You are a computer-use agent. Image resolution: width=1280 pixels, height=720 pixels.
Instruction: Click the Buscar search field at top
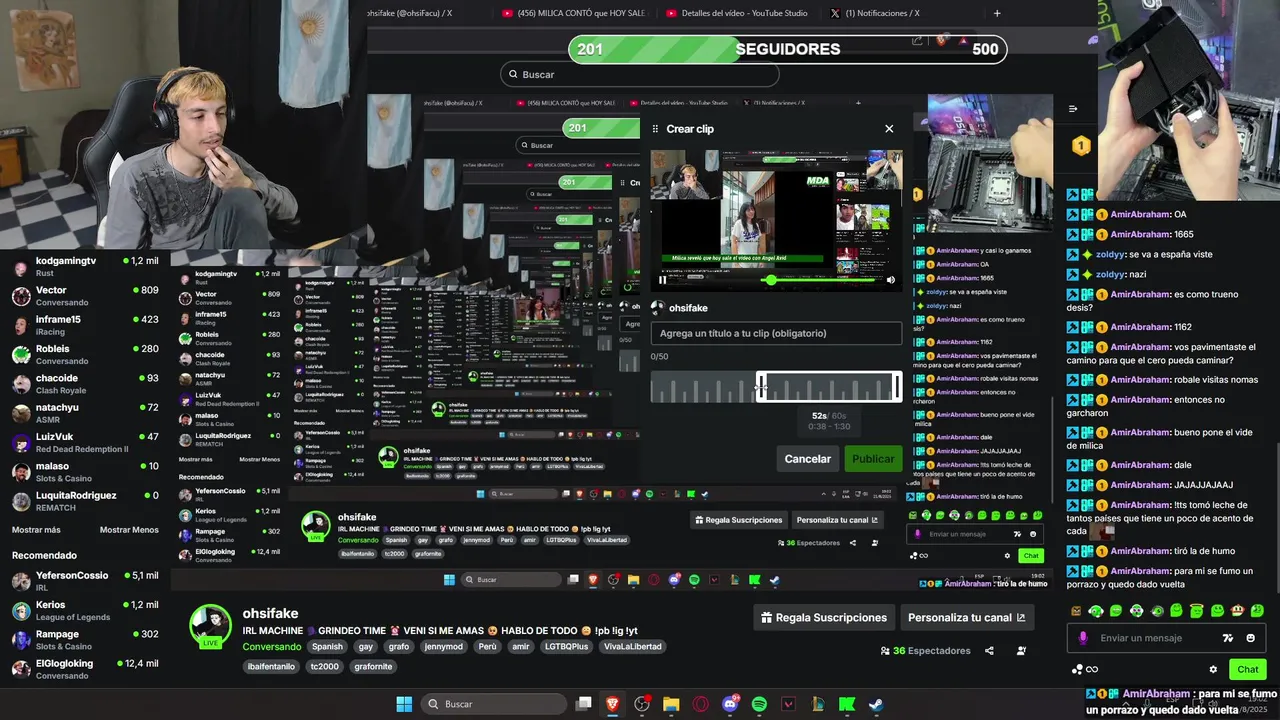pos(640,74)
